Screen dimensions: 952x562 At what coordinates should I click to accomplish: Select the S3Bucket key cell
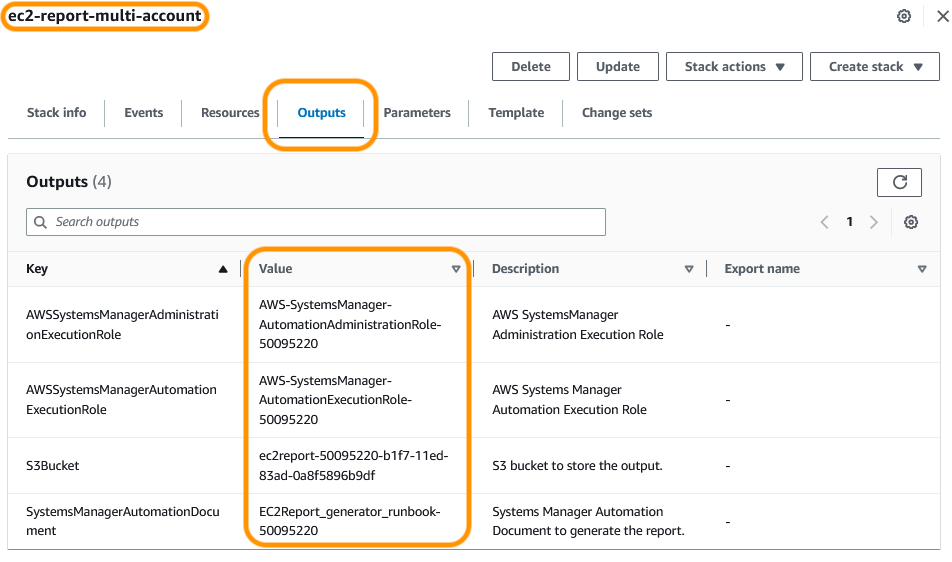click(52, 466)
